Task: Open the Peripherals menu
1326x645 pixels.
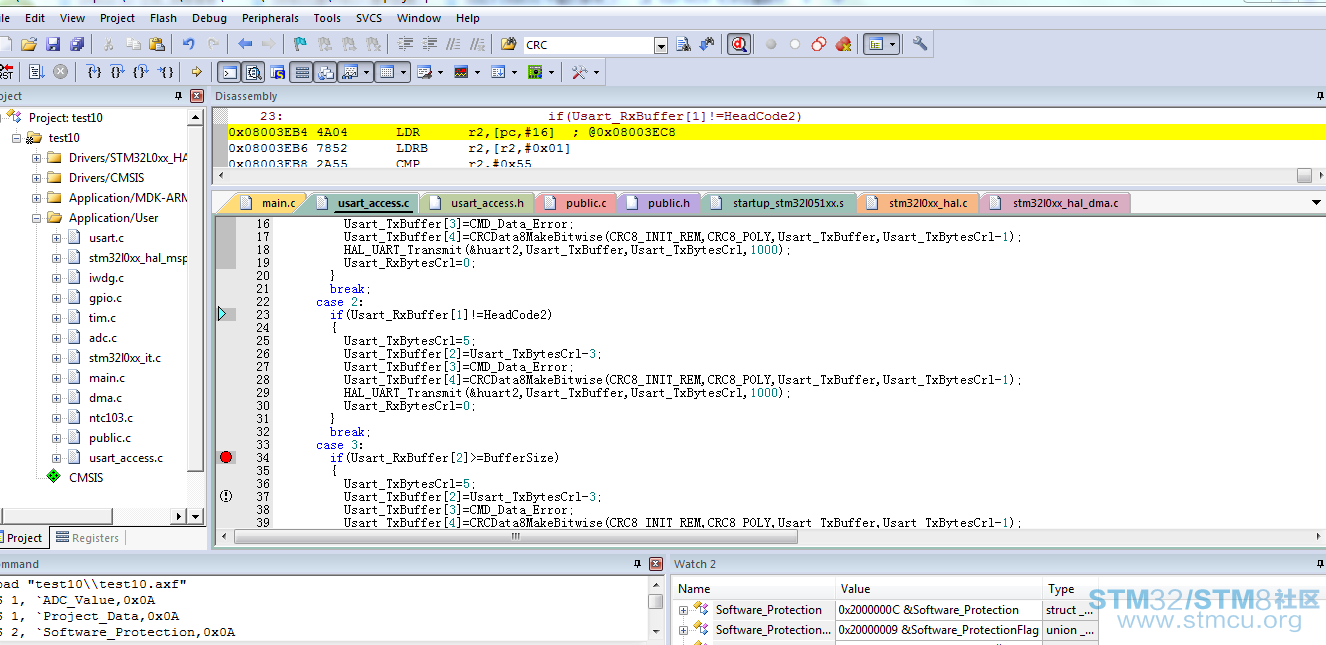Action: tap(270, 18)
